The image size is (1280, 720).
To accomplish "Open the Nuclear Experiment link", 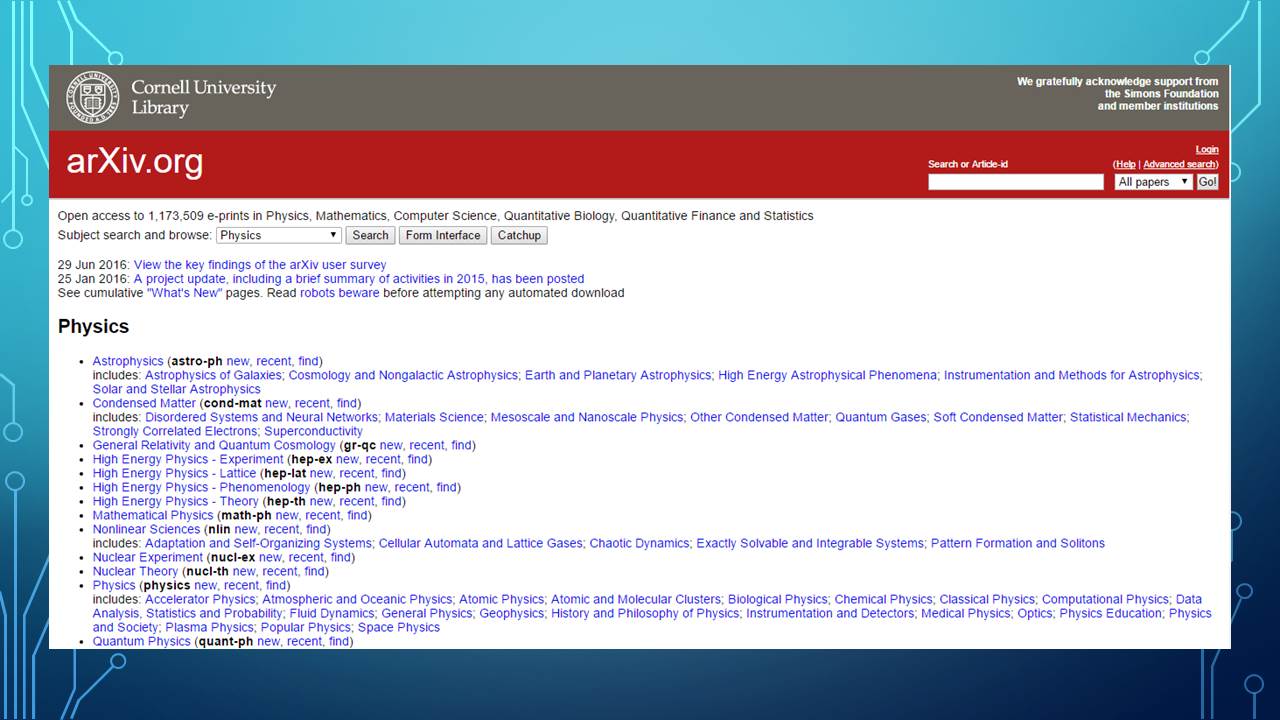I will point(148,557).
